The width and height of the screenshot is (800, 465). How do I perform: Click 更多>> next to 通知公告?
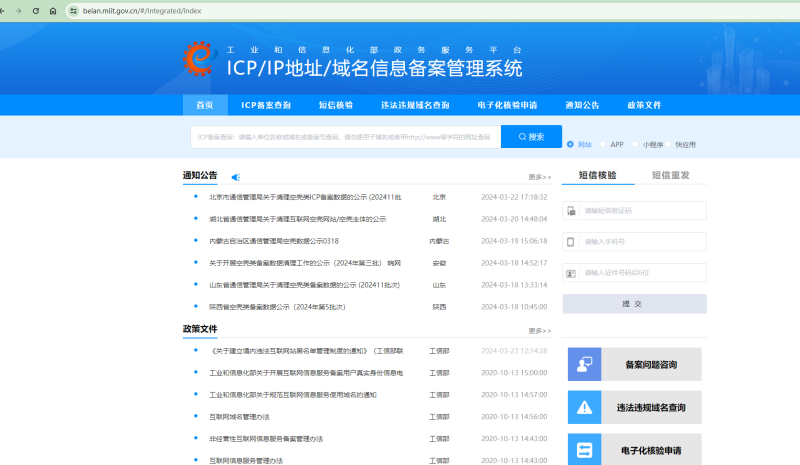click(540, 177)
